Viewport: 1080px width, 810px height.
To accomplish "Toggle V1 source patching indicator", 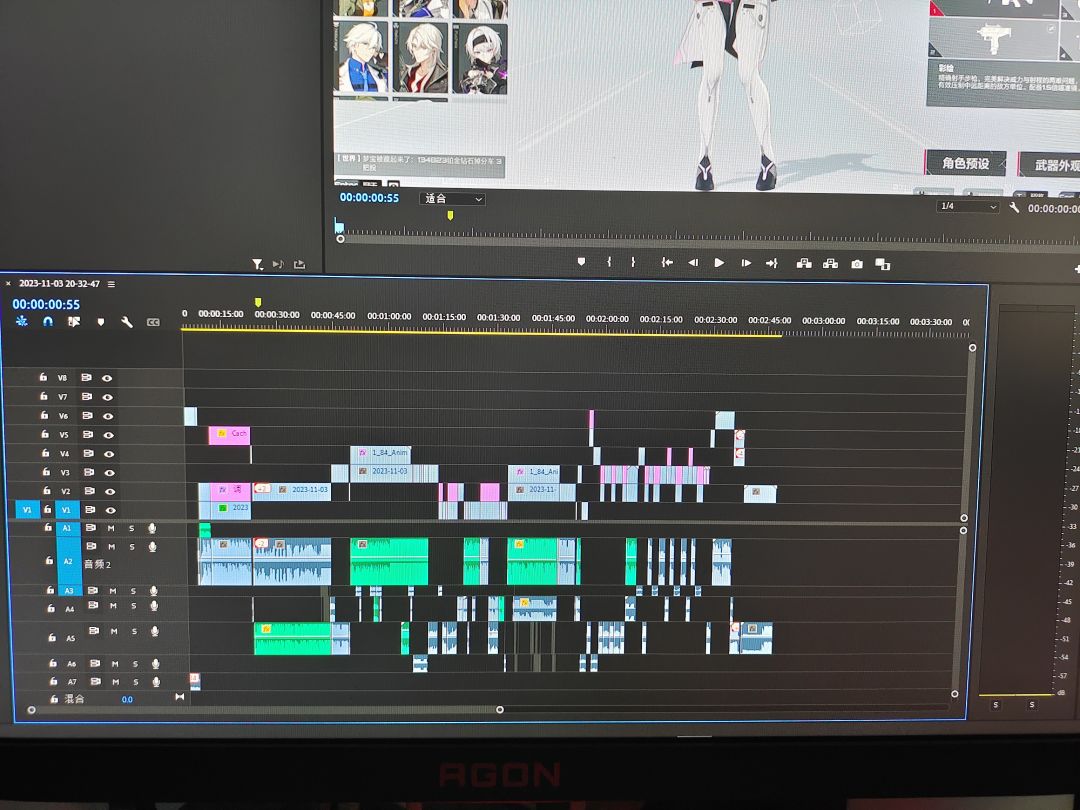I will coord(27,510).
